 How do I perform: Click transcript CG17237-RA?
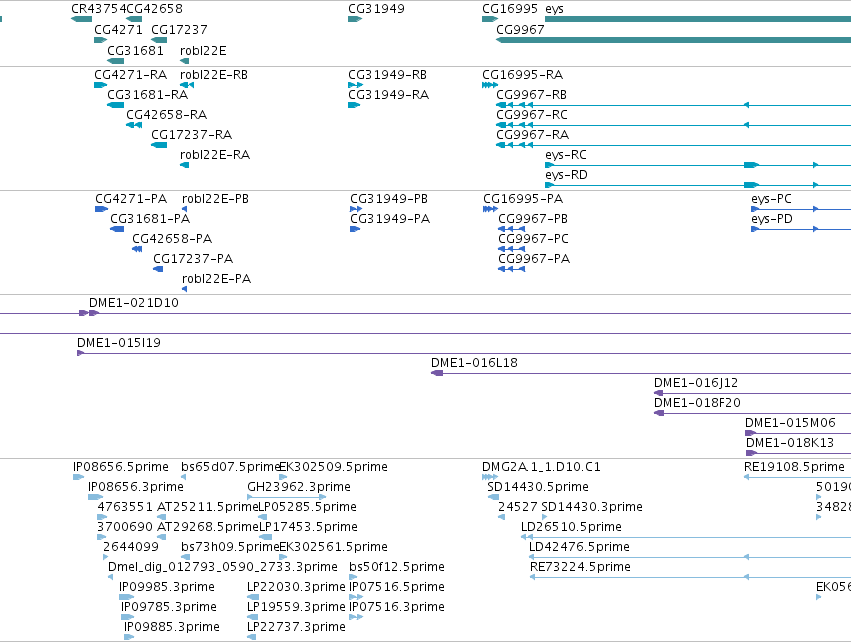(192, 135)
